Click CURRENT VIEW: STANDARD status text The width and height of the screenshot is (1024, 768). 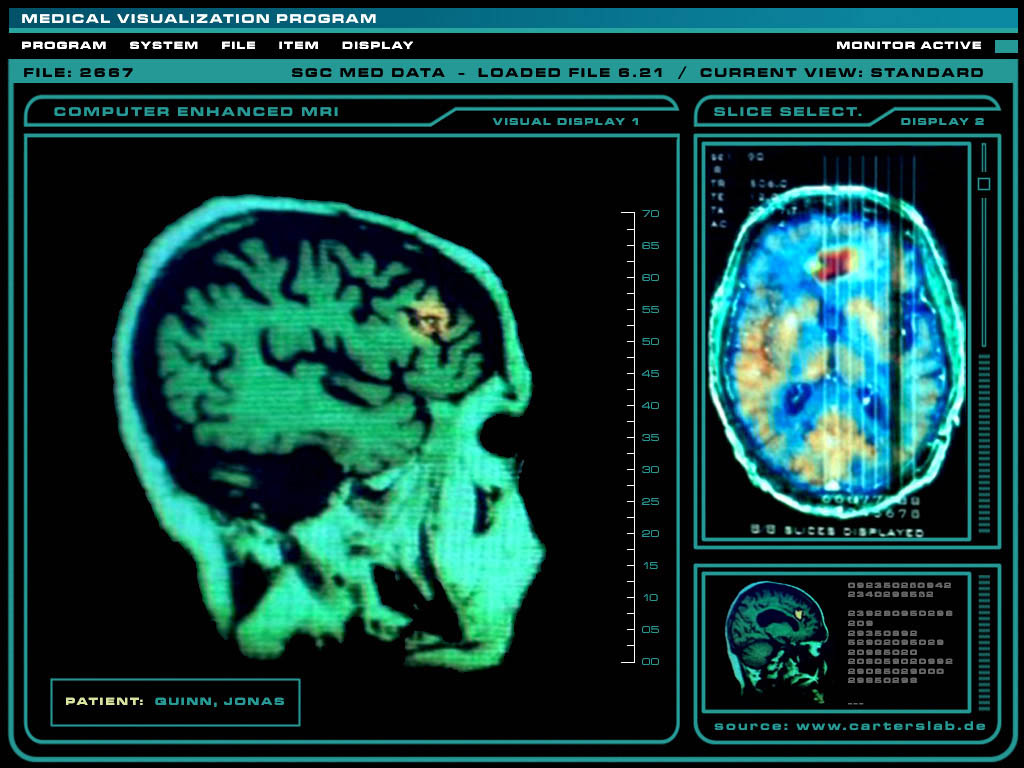(x=842, y=72)
